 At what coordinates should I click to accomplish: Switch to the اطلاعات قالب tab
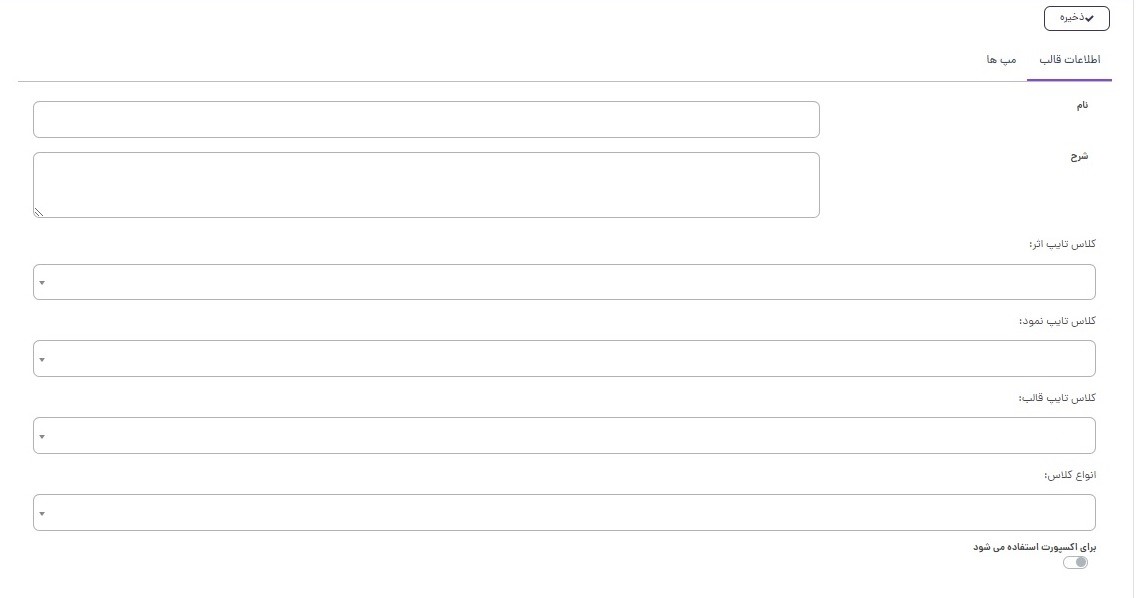pos(1069,61)
